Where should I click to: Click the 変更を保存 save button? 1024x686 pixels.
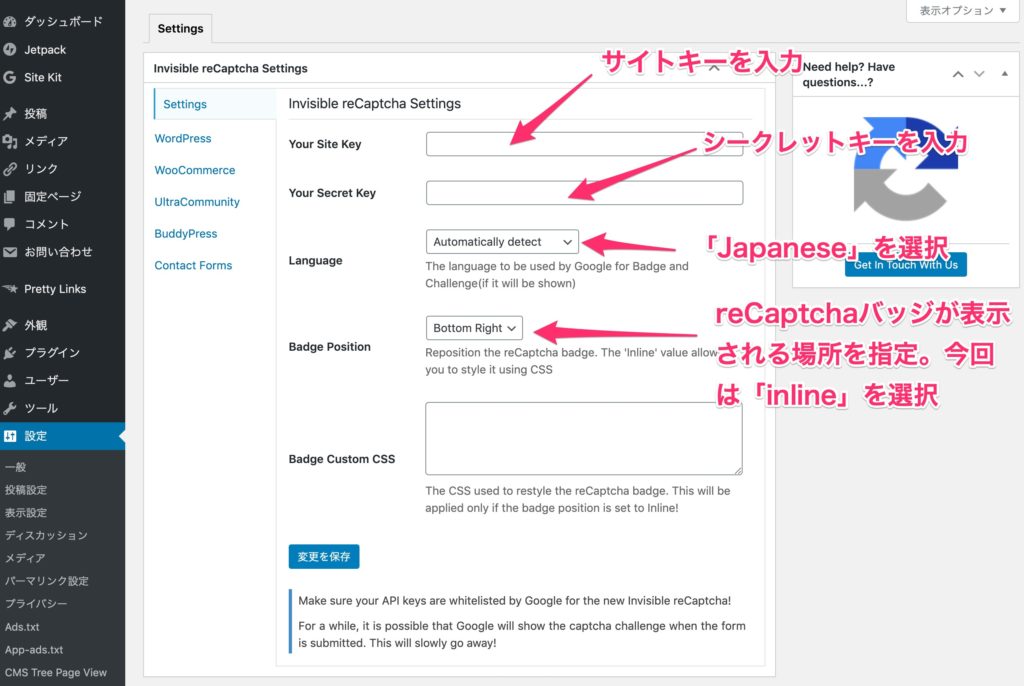point(324,557)
